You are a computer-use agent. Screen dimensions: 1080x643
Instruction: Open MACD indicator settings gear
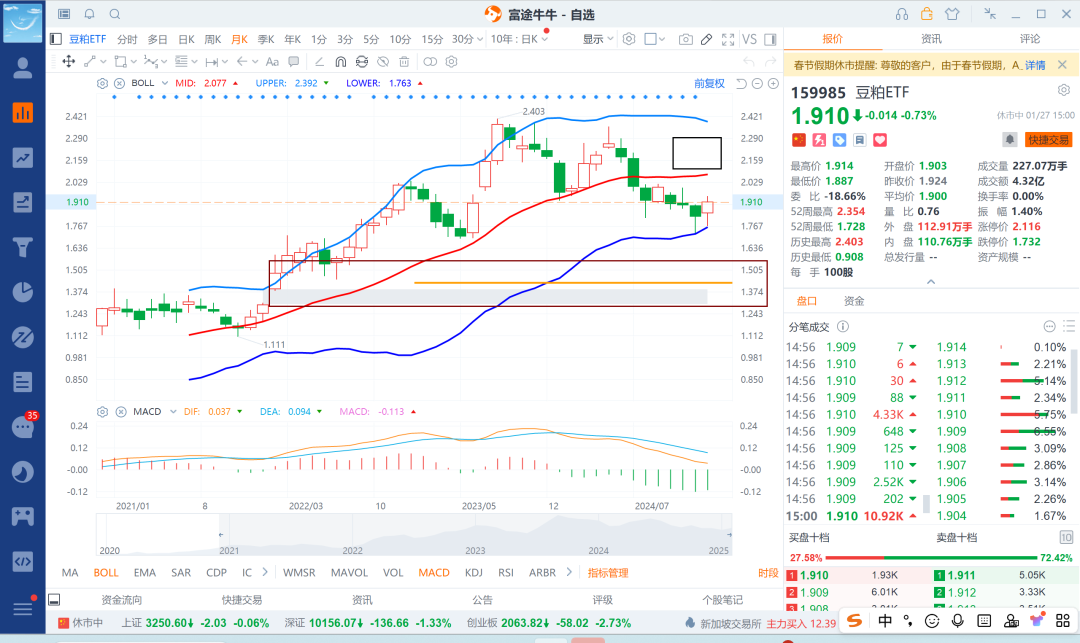click(102, 412)
